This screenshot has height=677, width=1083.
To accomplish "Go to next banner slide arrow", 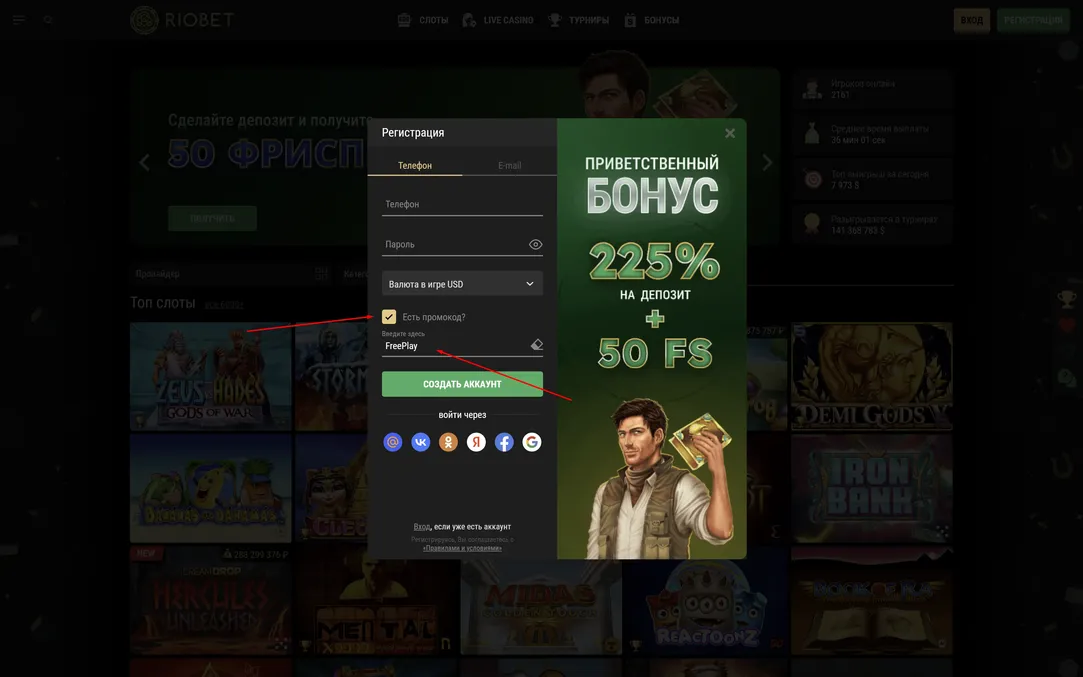I will click(767, 163).
